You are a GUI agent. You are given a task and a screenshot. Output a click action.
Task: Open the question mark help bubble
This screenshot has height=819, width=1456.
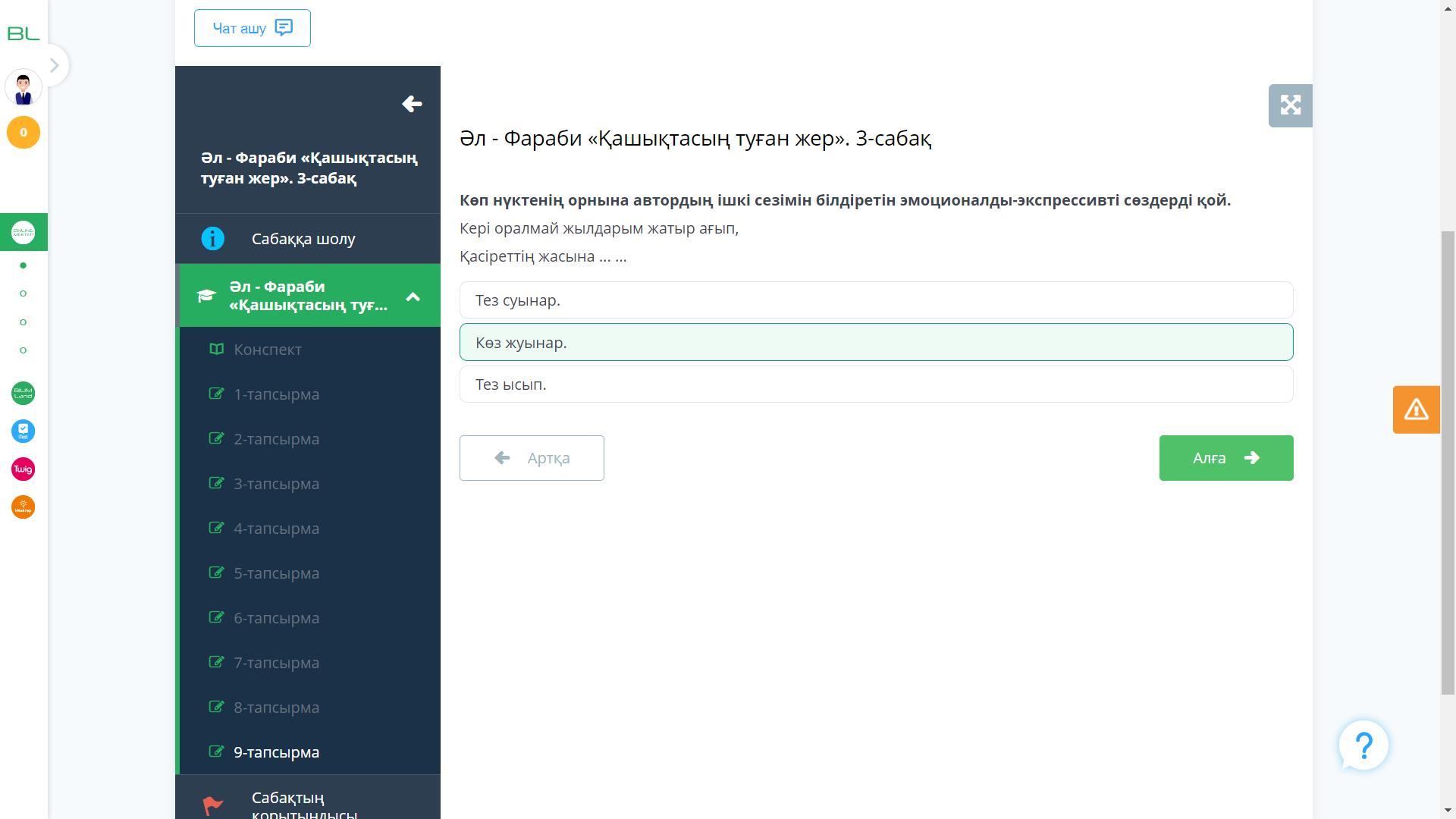pyautogui.click(x=1363, y=745)
